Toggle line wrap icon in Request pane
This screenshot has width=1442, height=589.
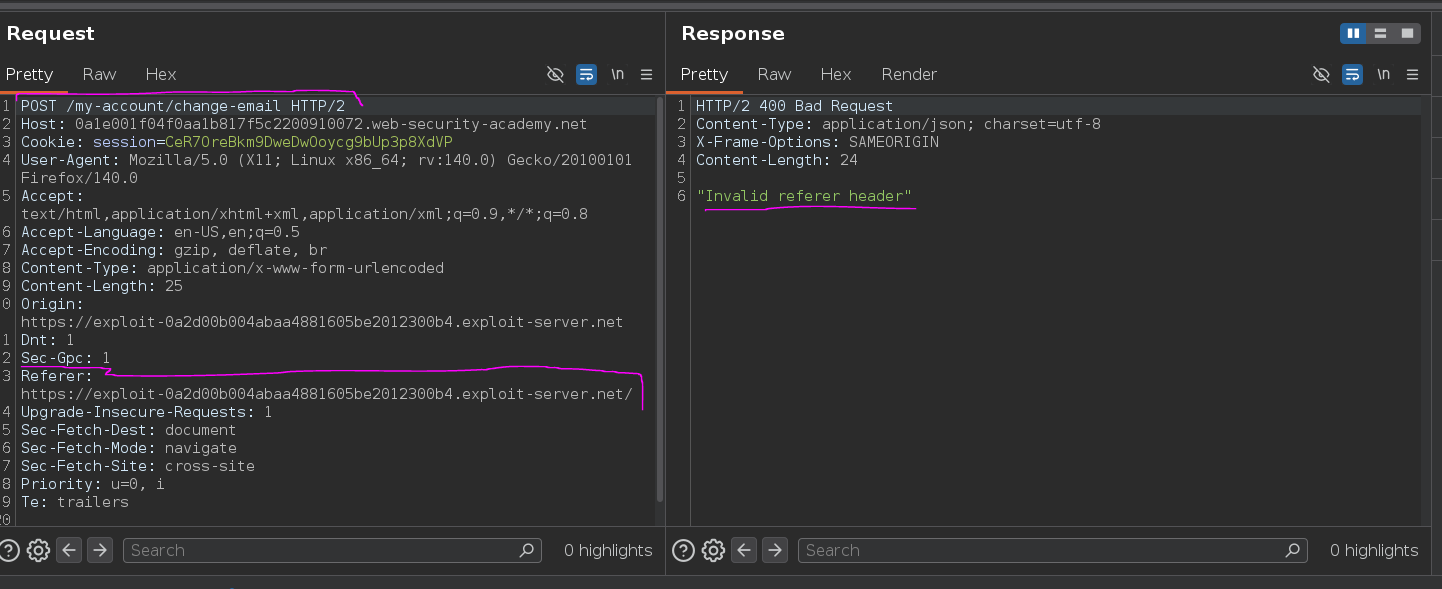click(x=587, y=74)
